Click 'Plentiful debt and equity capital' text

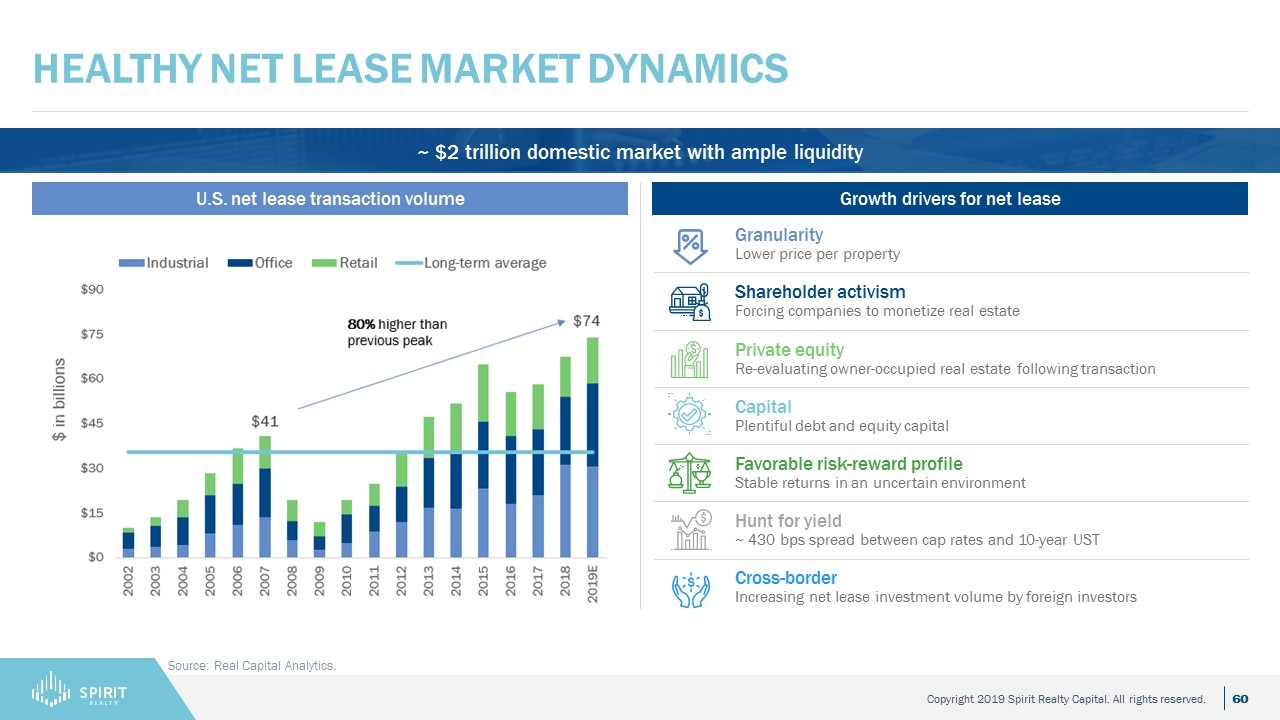tap(842, 426)
